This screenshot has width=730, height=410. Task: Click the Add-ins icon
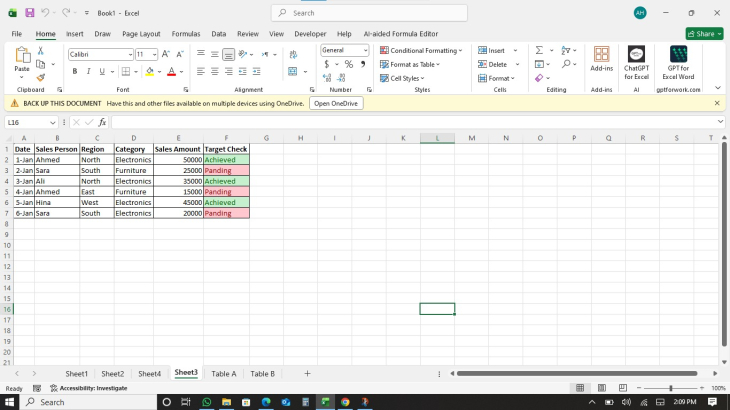click(601, 62)
